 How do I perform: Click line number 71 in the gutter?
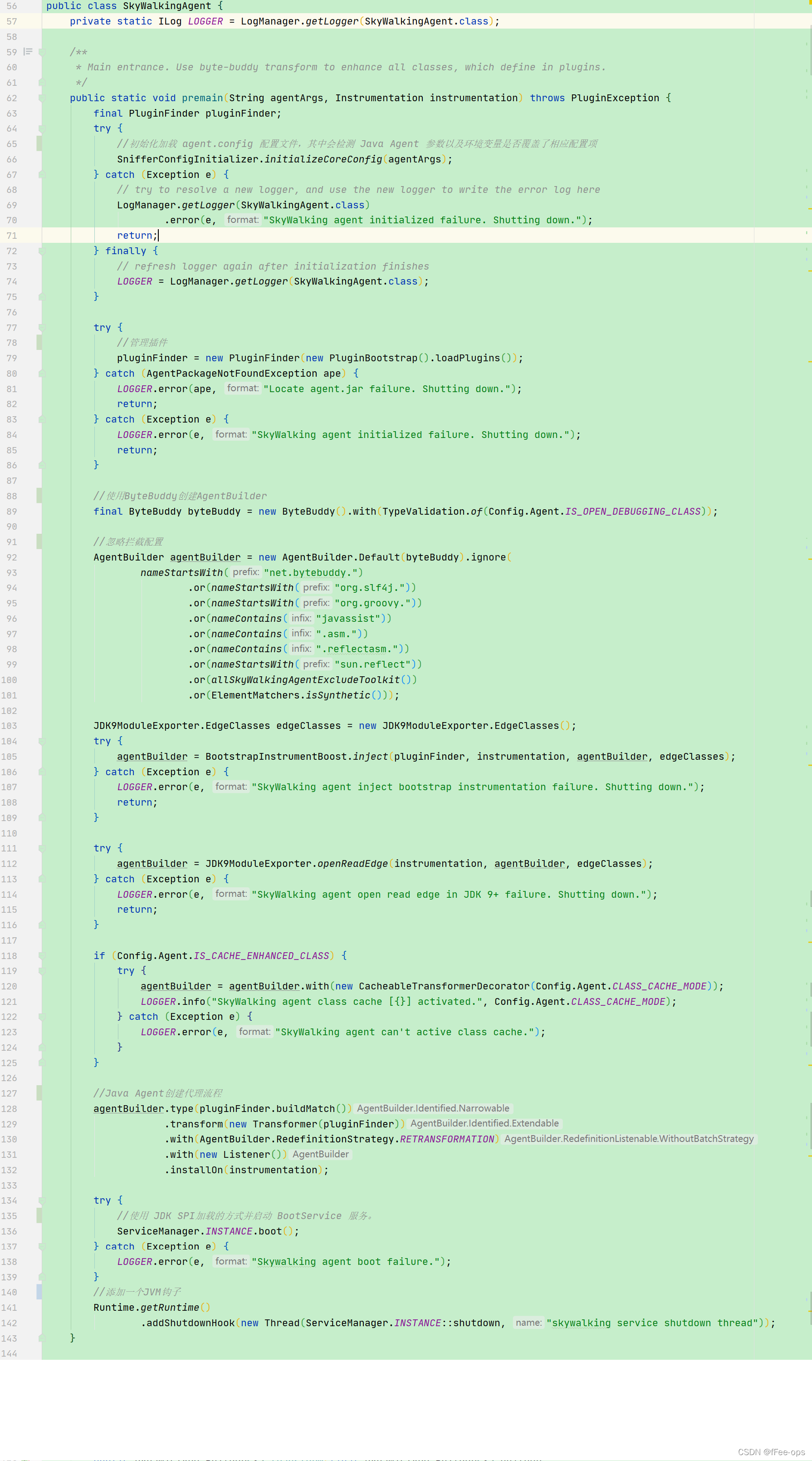tap(12, 236)
